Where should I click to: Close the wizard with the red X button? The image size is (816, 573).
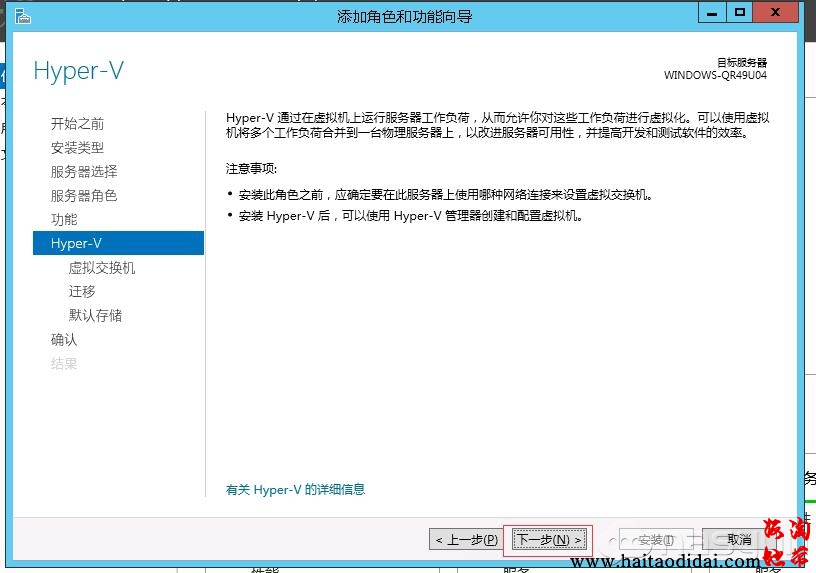(x=775, y=12)
